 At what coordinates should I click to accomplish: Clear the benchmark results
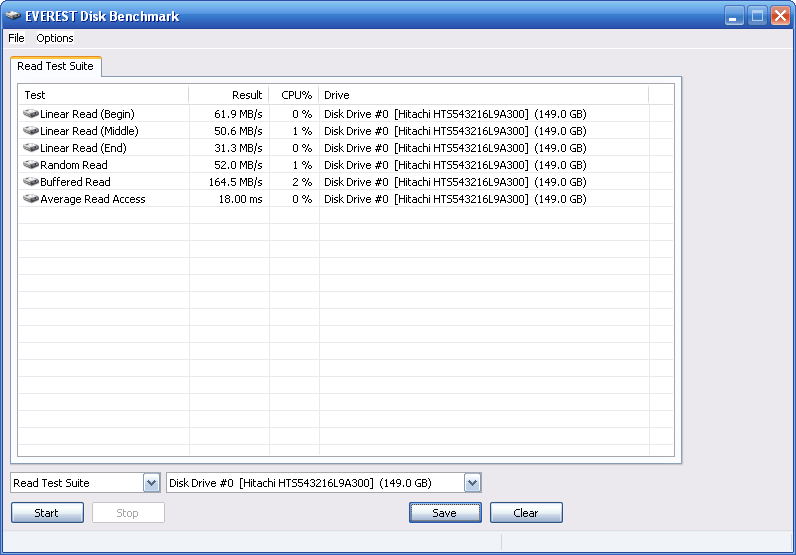526,513
